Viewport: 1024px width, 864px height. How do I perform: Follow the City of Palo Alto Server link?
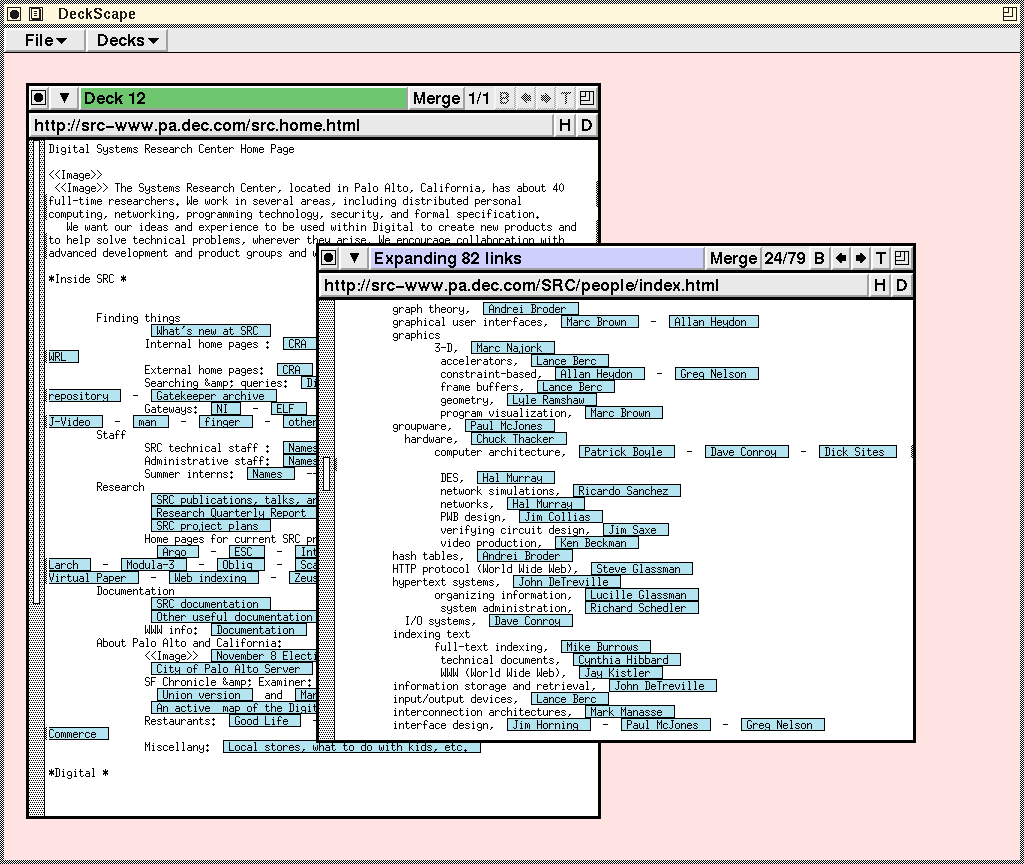coord(231,669)
